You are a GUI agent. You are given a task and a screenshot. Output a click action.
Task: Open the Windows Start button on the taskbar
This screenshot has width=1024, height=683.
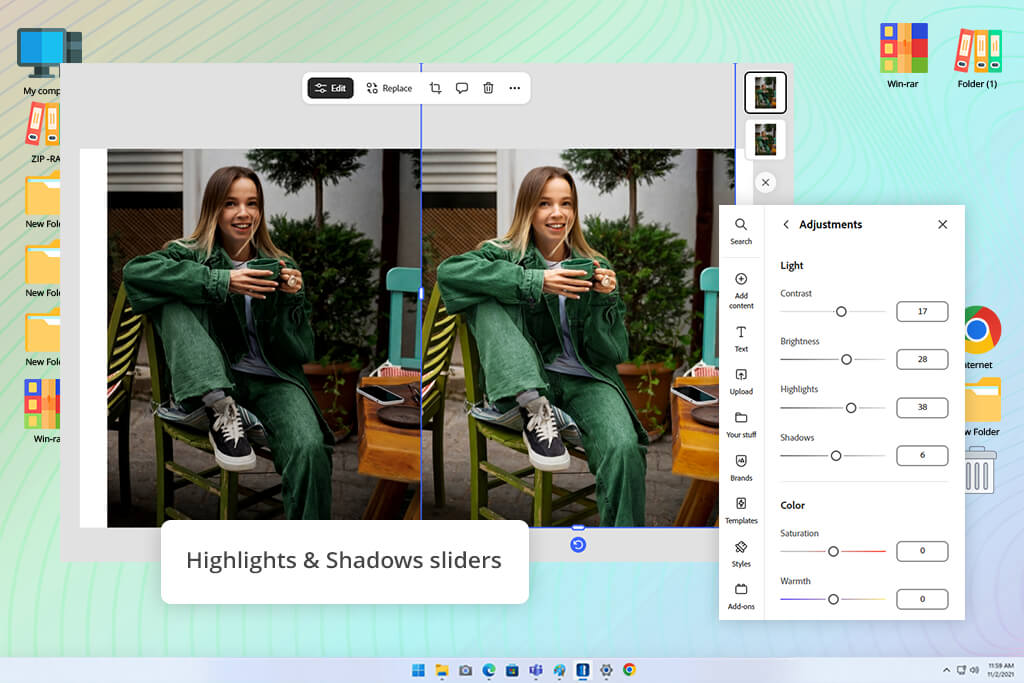tap(418, 670)
